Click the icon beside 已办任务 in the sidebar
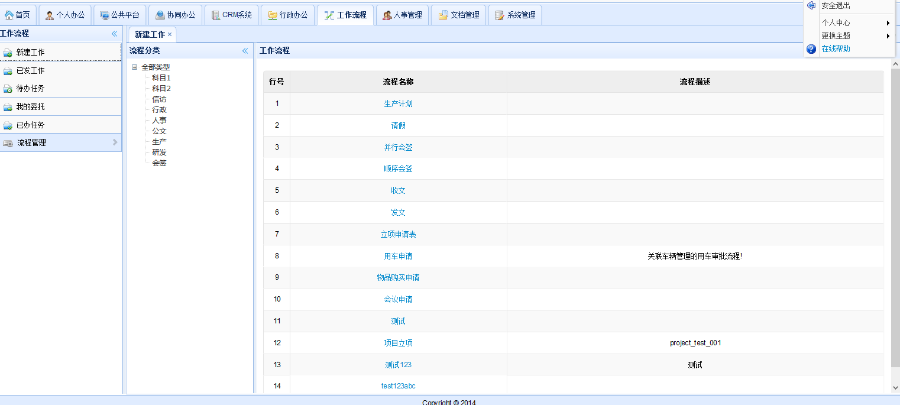900x405 pixels. [x=7, y=125]
